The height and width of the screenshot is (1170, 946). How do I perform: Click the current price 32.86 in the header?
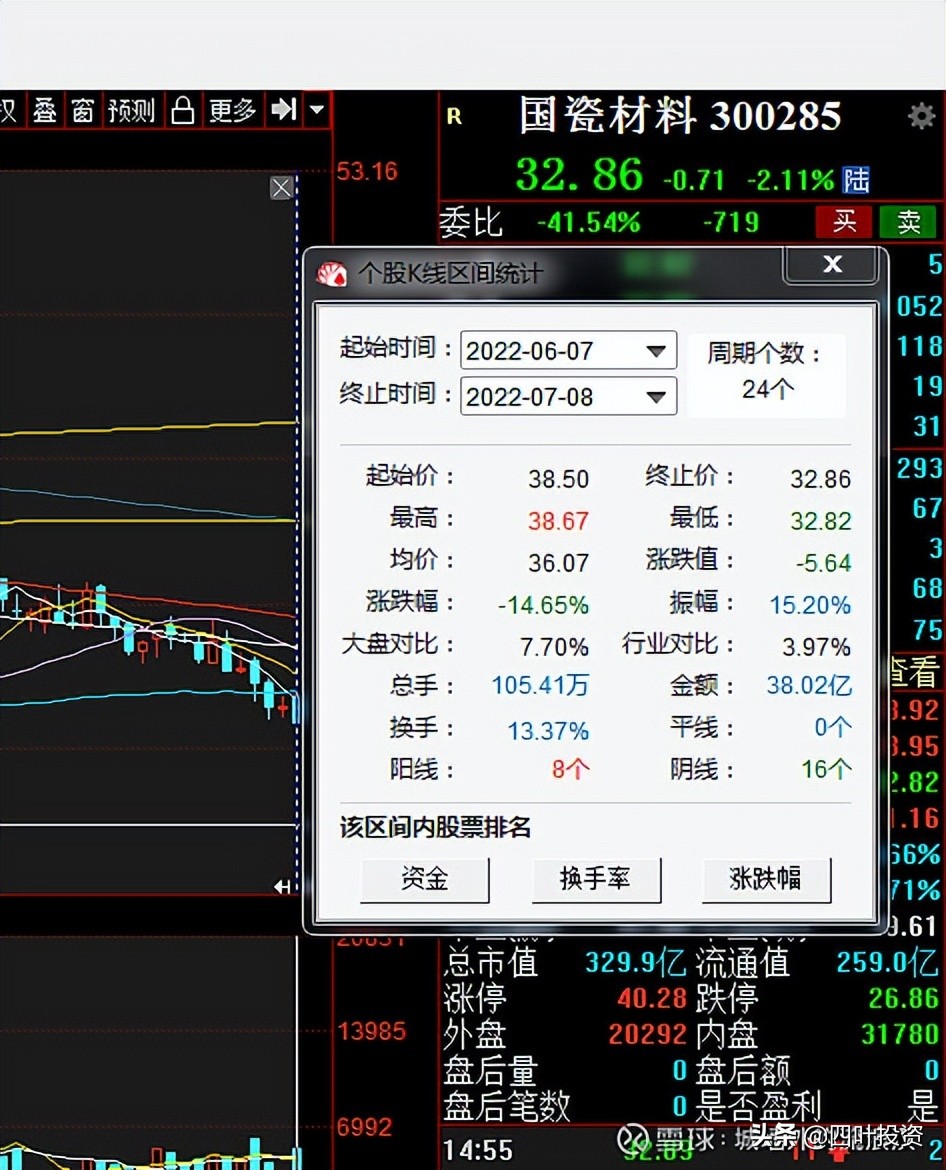(579, 175)
